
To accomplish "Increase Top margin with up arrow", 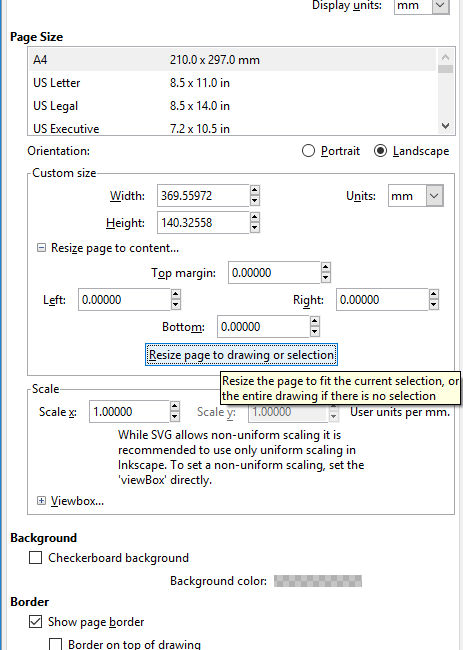I will [x=326, y=267].
